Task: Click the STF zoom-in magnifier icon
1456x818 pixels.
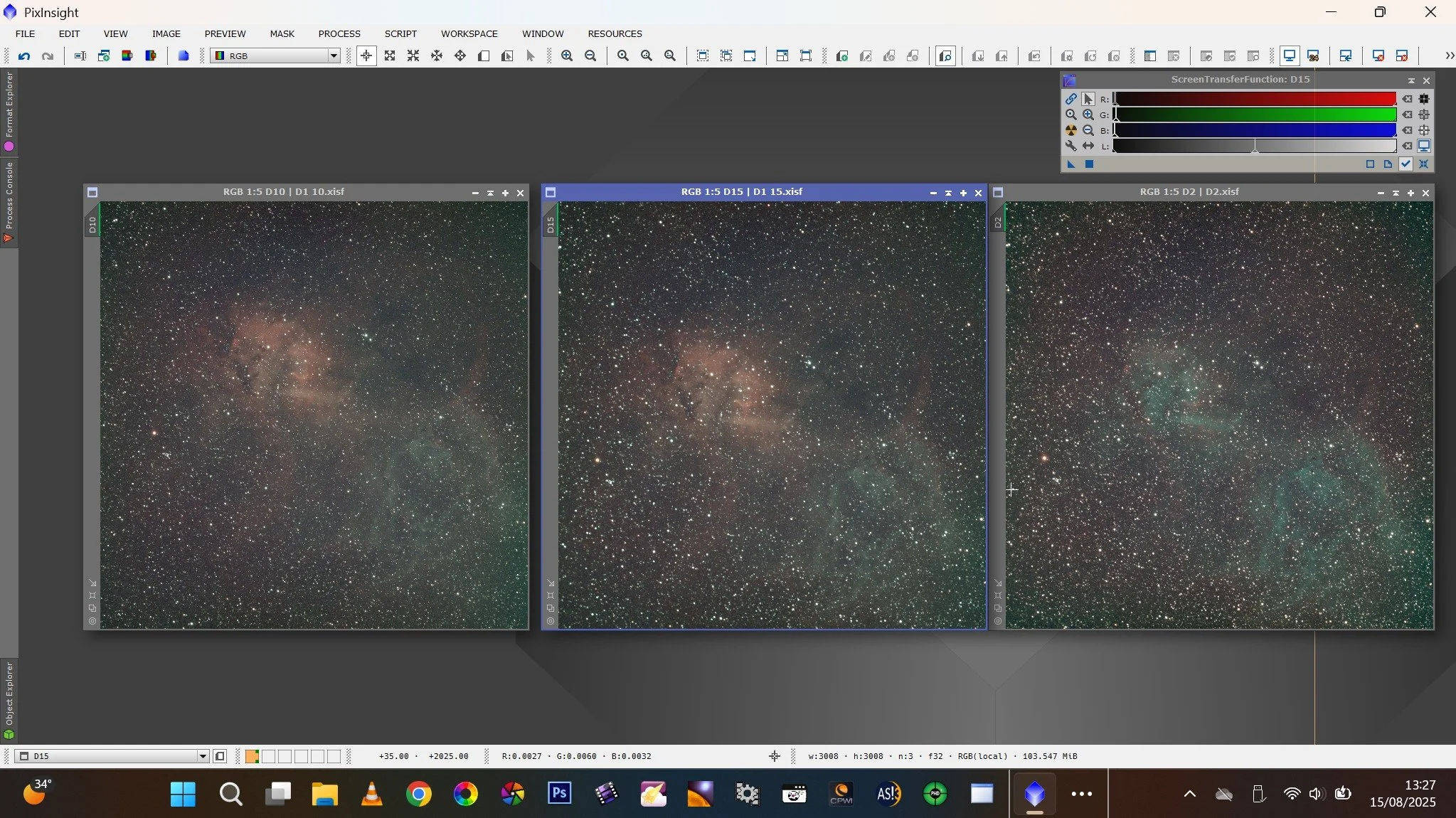Action: click(x=1088, y=115)
